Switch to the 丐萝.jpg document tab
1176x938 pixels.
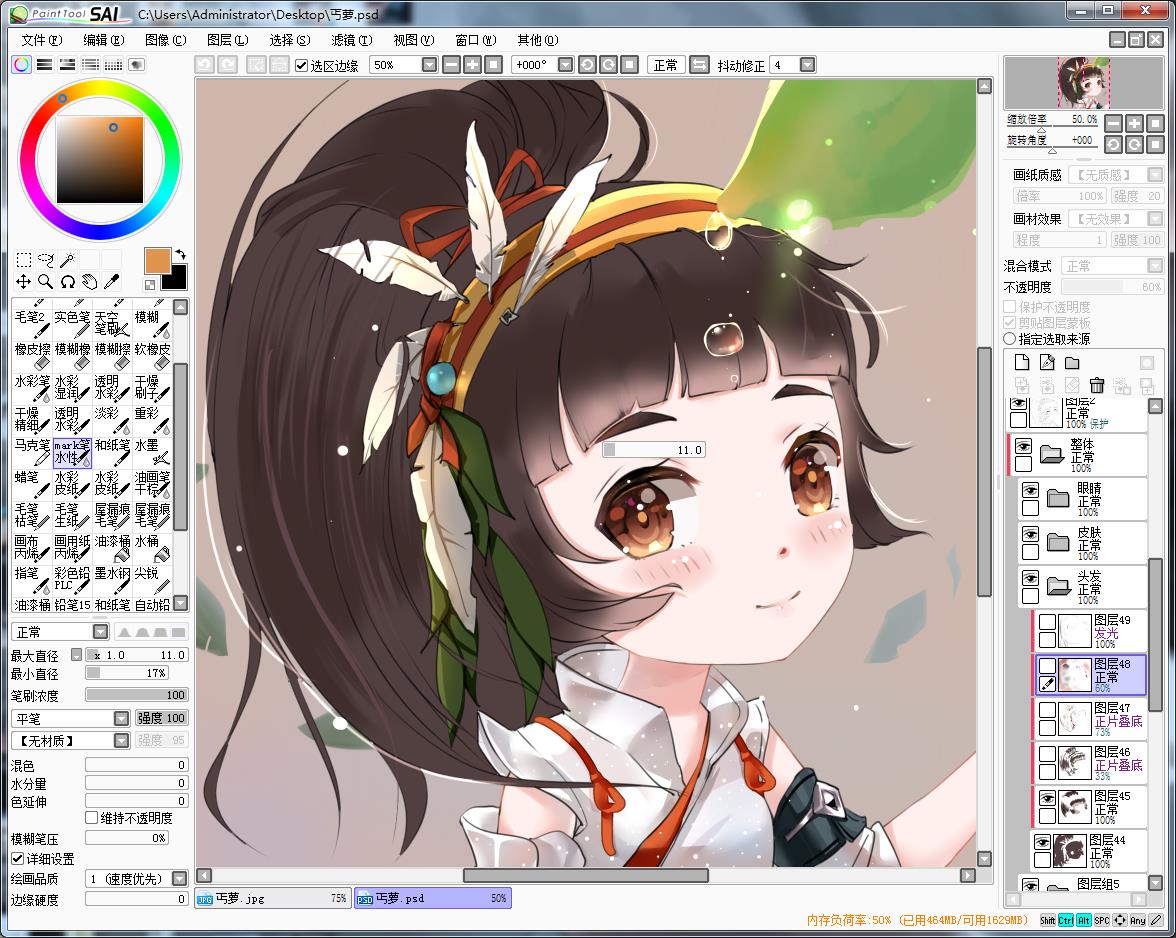272,898
